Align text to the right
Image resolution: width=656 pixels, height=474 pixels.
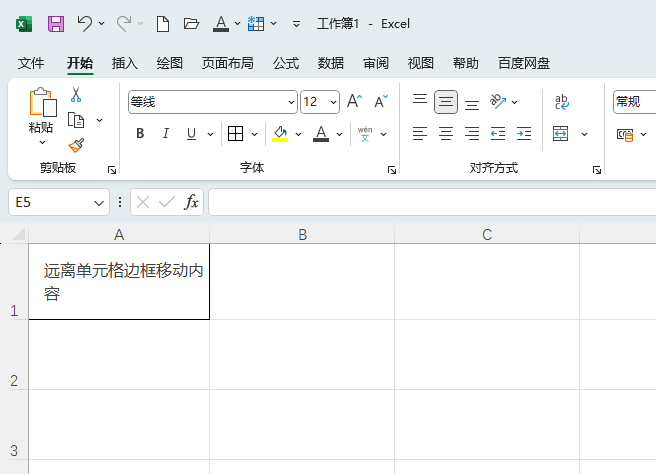[x=472, y=134]
